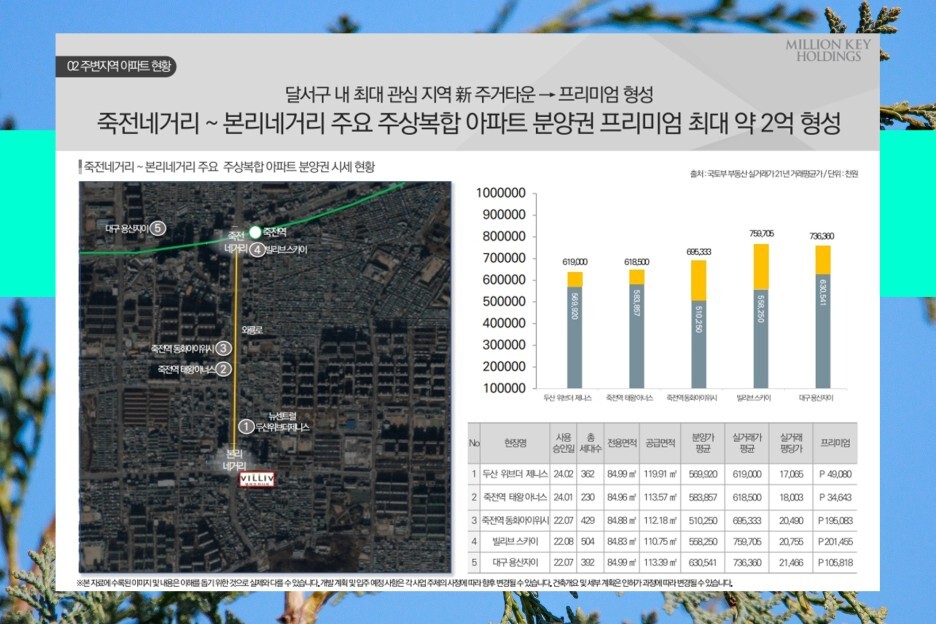Click the 1000000 y-axis label
The width and height of the screenshot is (936, 624).
[501, 193]
